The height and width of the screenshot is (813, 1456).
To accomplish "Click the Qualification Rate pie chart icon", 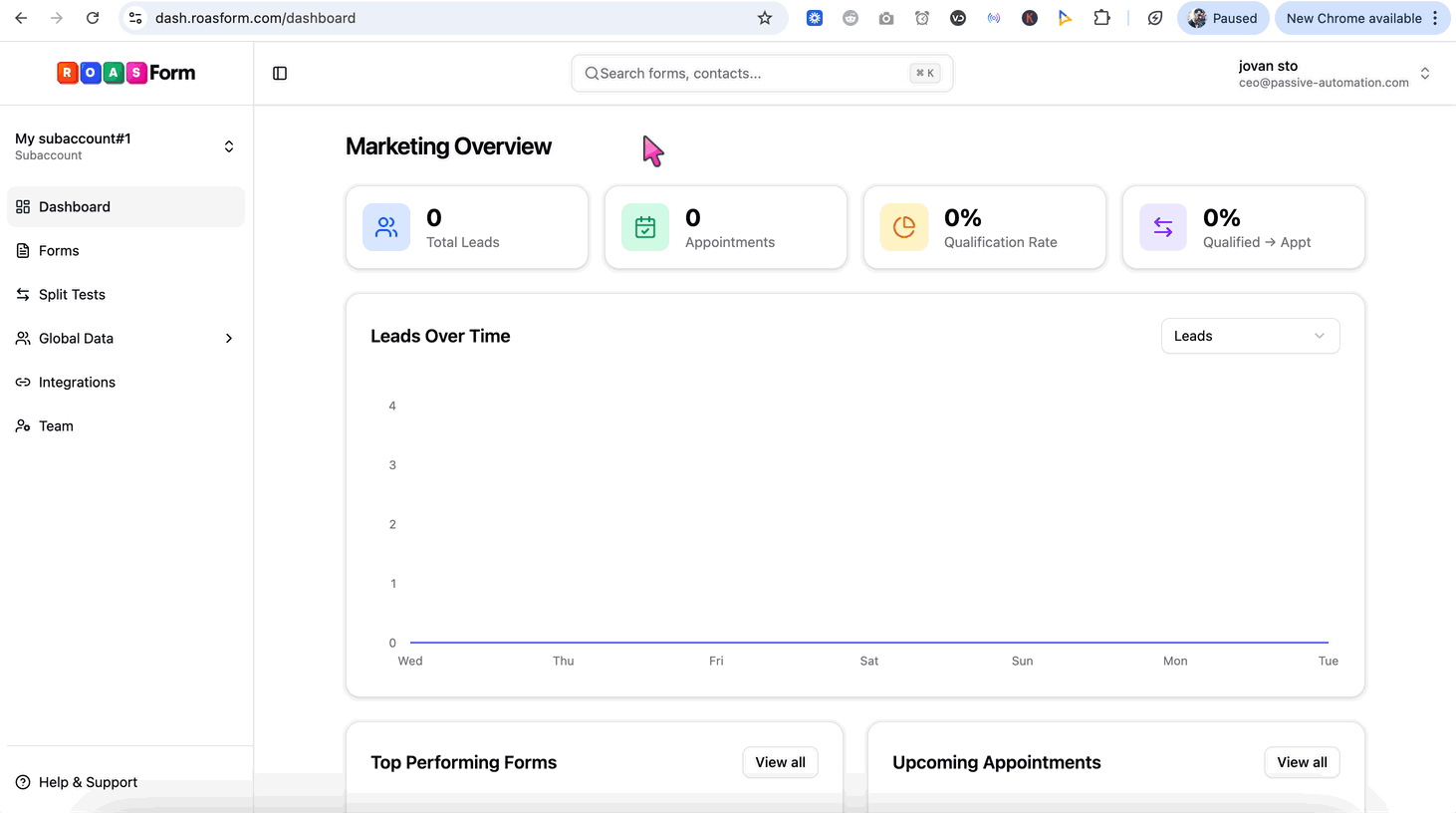I will [904, 227].
